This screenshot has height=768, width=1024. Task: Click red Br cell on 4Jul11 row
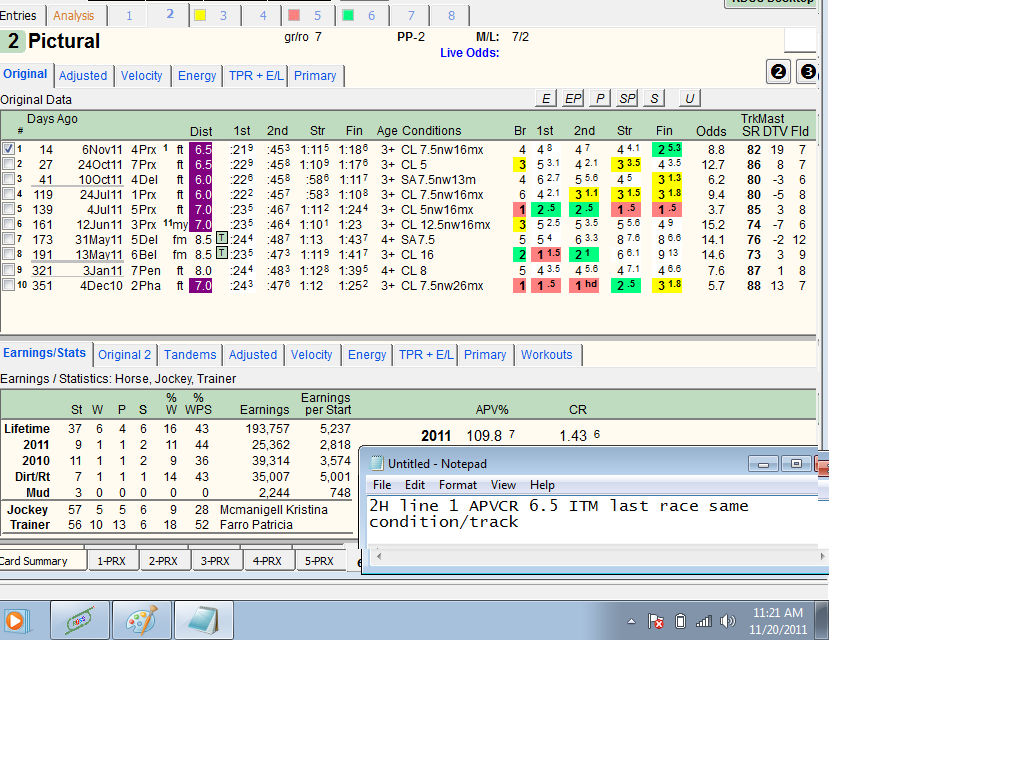520,210
